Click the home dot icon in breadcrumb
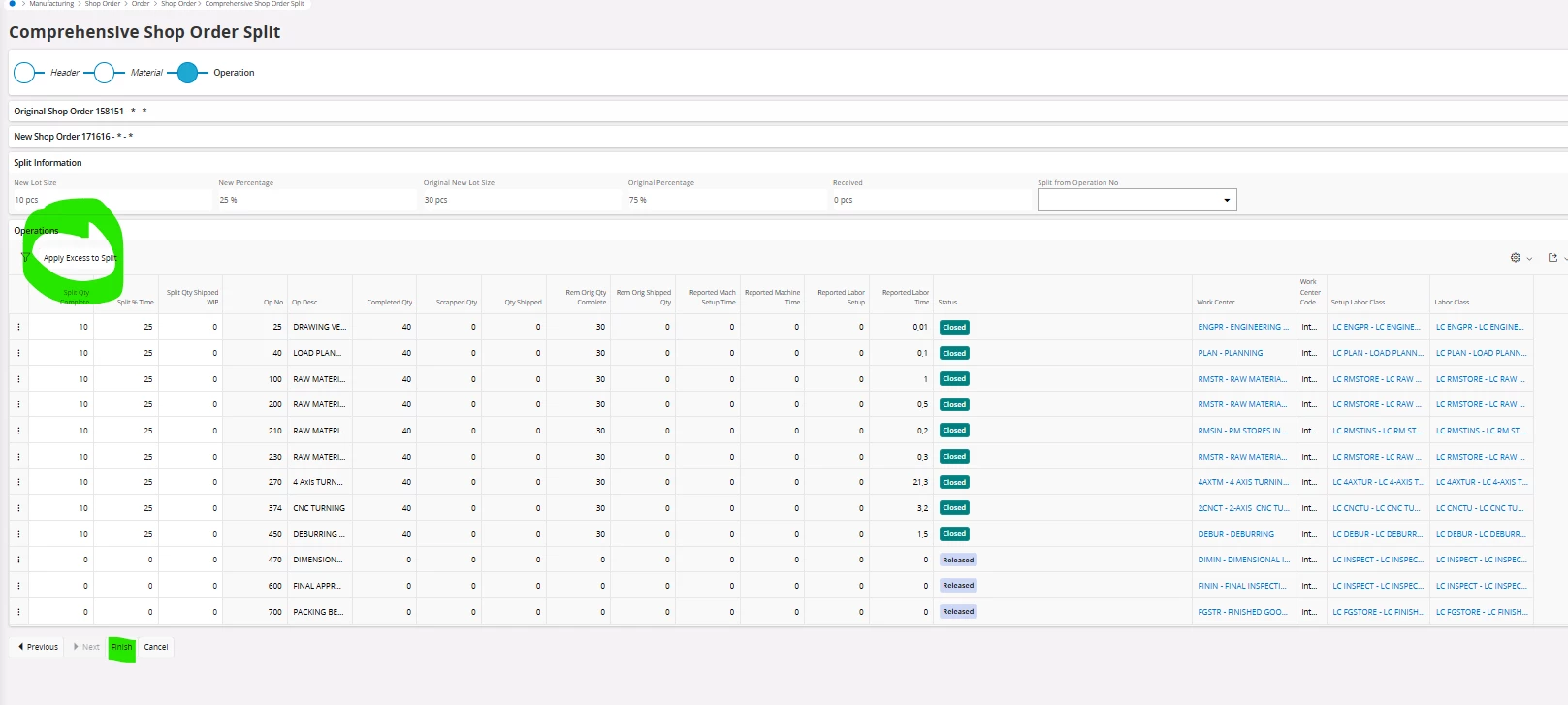The width and height of the screenshot is (1568, 705). [x=12, y=4]
